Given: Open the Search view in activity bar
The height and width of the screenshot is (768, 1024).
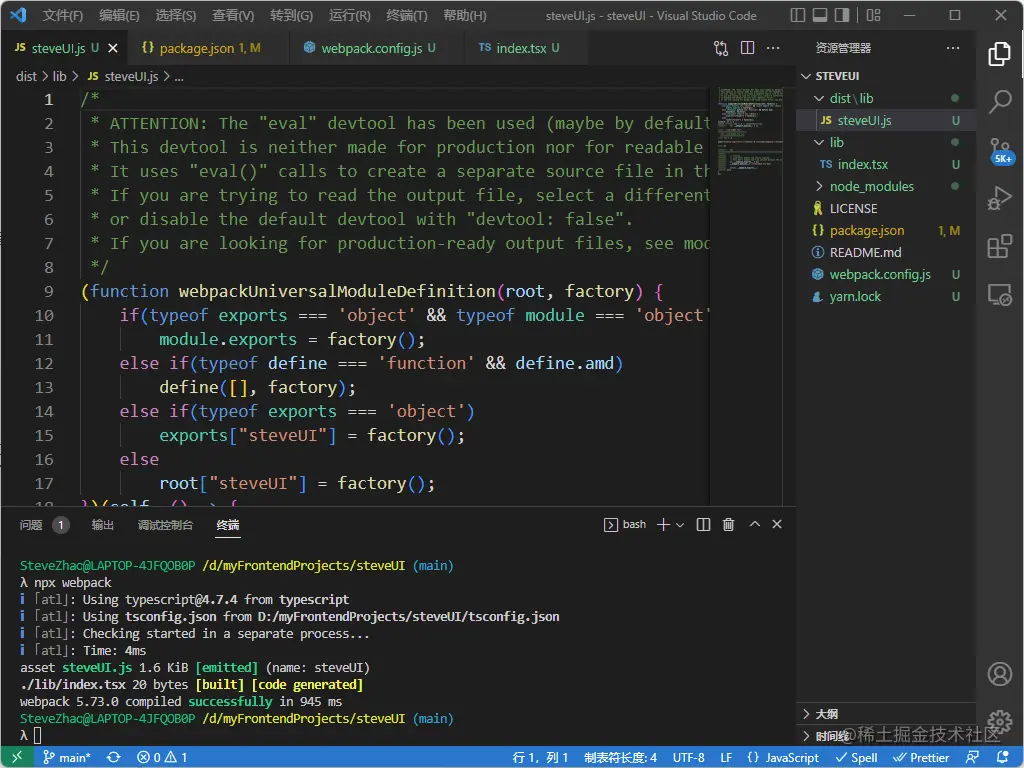Looking at the screenshot, I should pos(999,101).
